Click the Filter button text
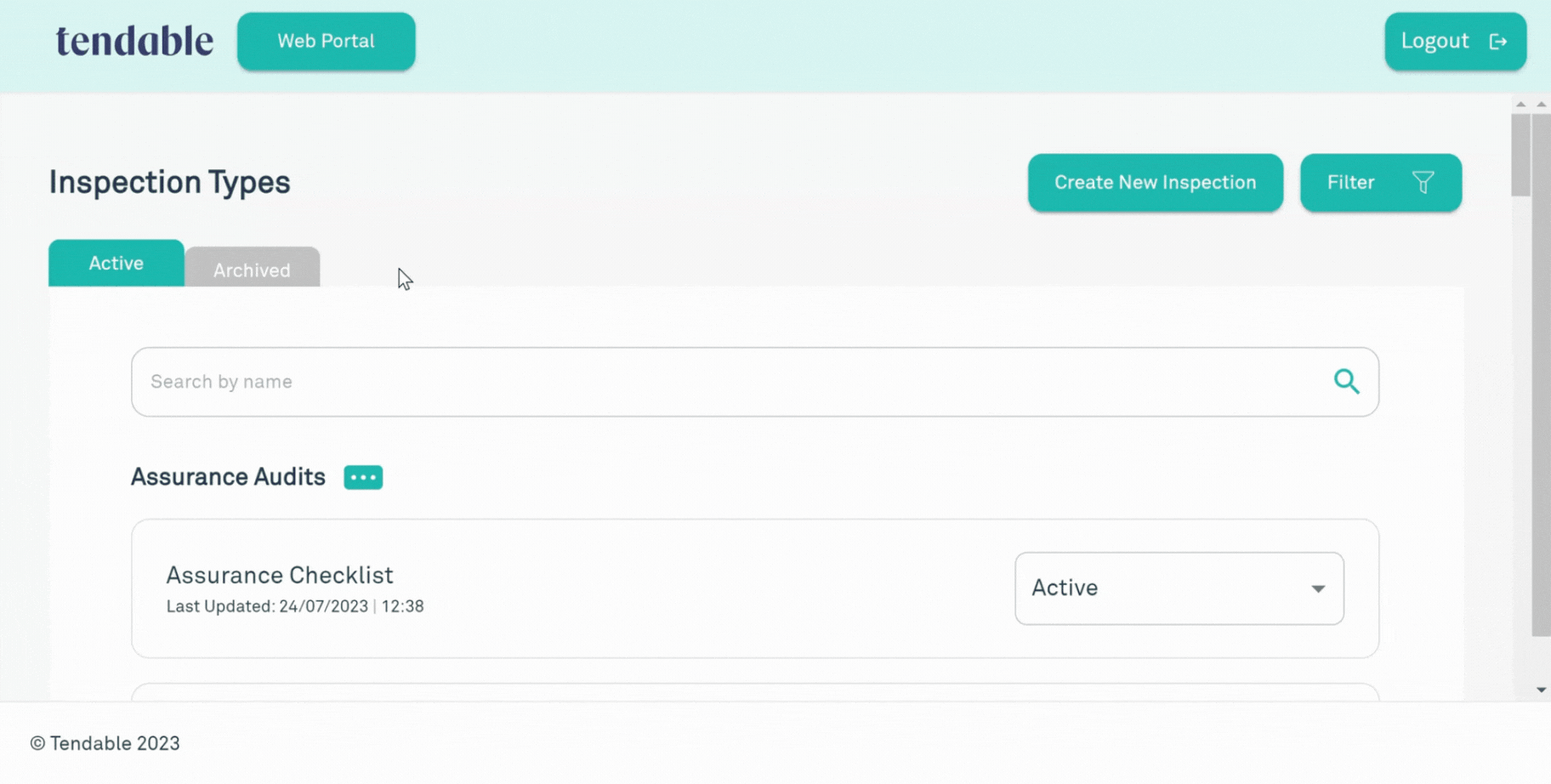This screenshot has width=1551, height=784. (x=1350, y=182)
